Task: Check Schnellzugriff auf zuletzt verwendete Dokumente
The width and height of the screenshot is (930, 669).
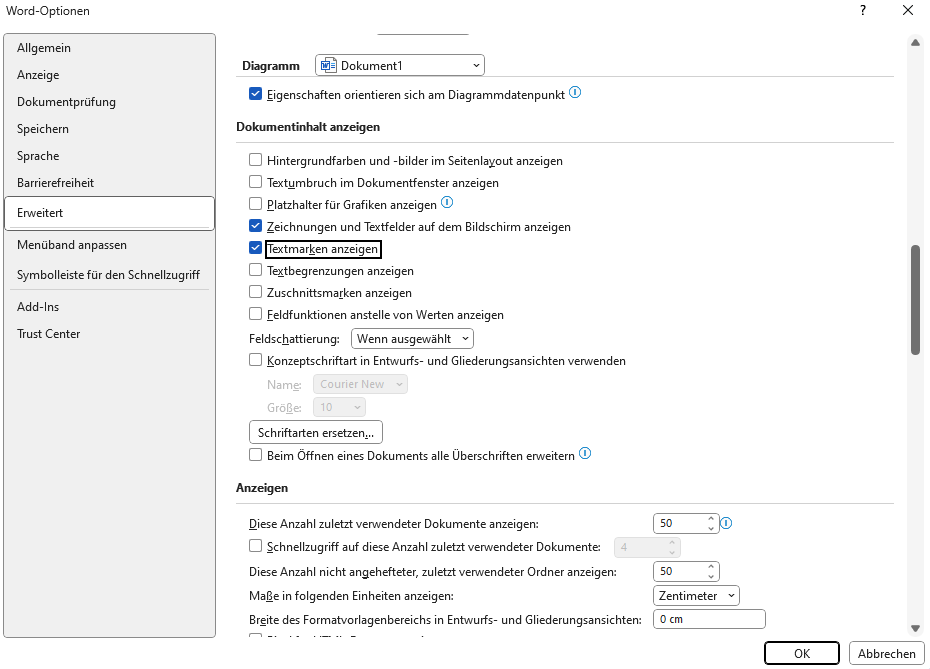Action: [x=255, y=546]
